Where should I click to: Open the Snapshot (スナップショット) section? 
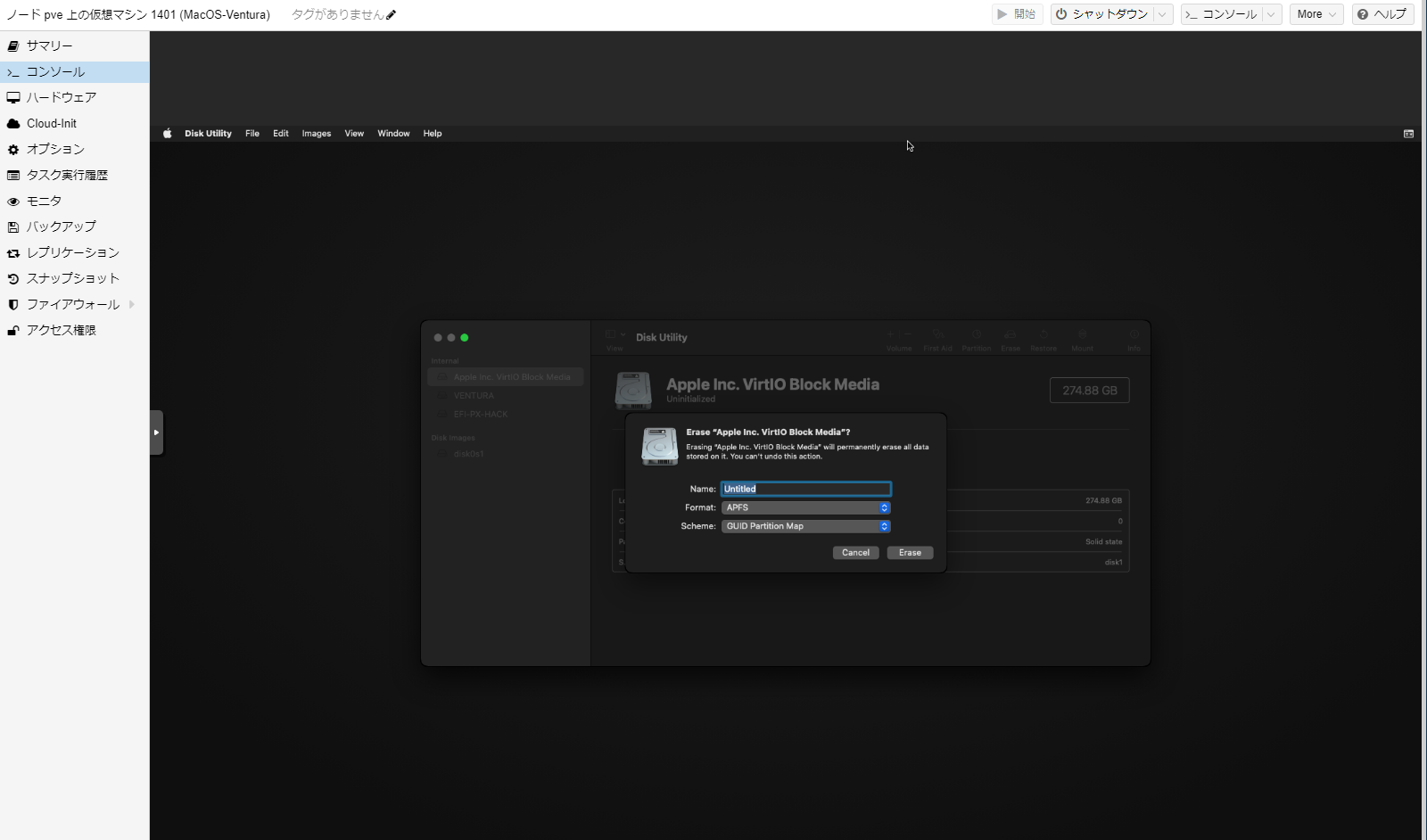click(72, 278)
